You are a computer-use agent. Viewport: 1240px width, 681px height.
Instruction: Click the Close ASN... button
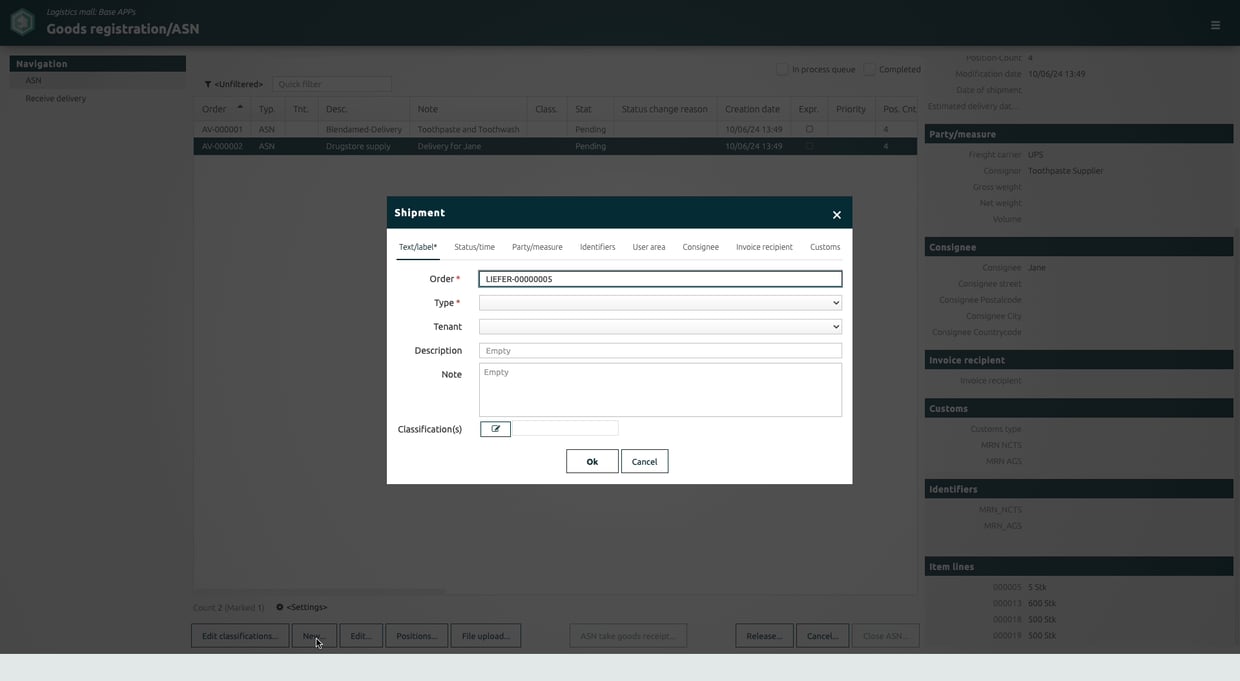tap(885, 636)
